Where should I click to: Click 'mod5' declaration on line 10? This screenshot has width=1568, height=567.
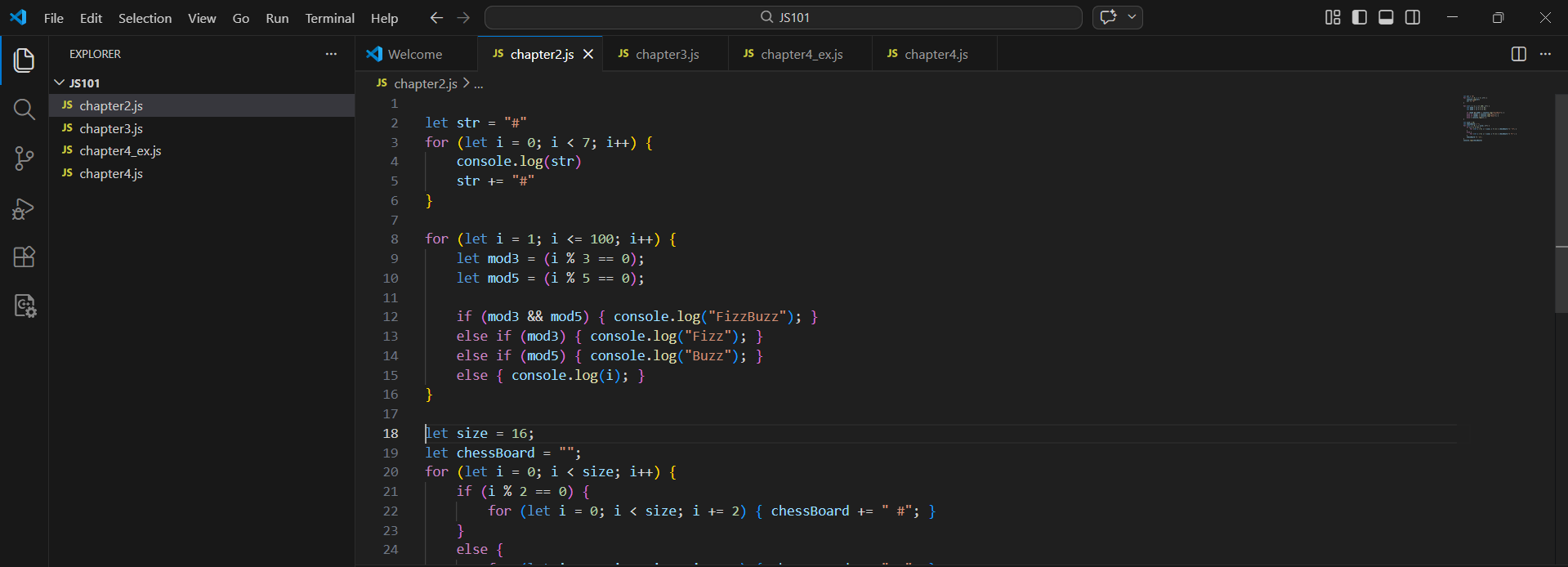[503, 278]
